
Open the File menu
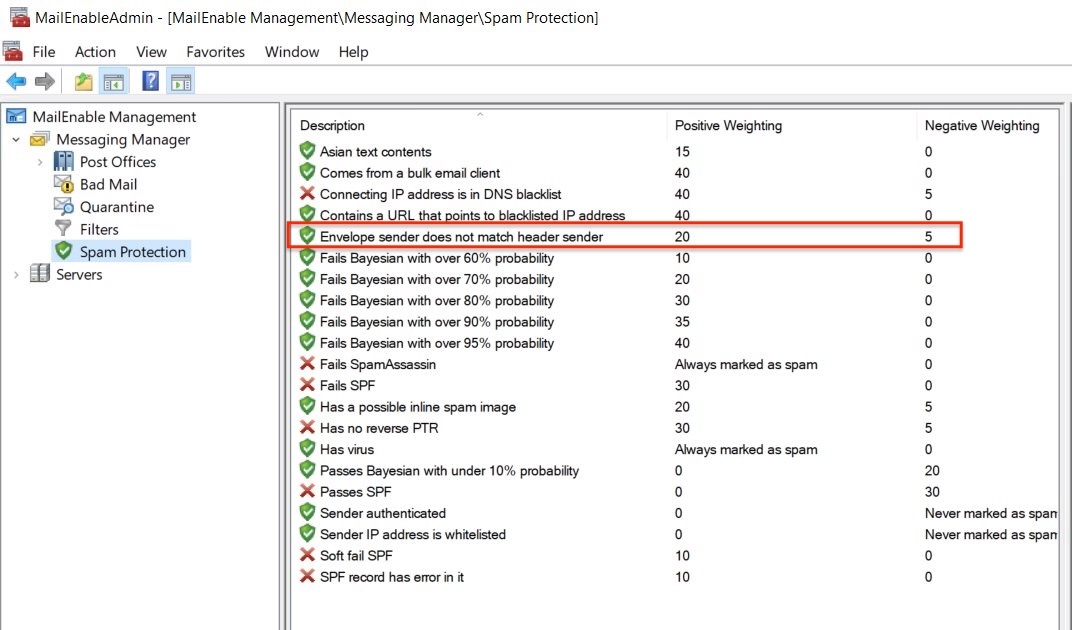point(44,52)
